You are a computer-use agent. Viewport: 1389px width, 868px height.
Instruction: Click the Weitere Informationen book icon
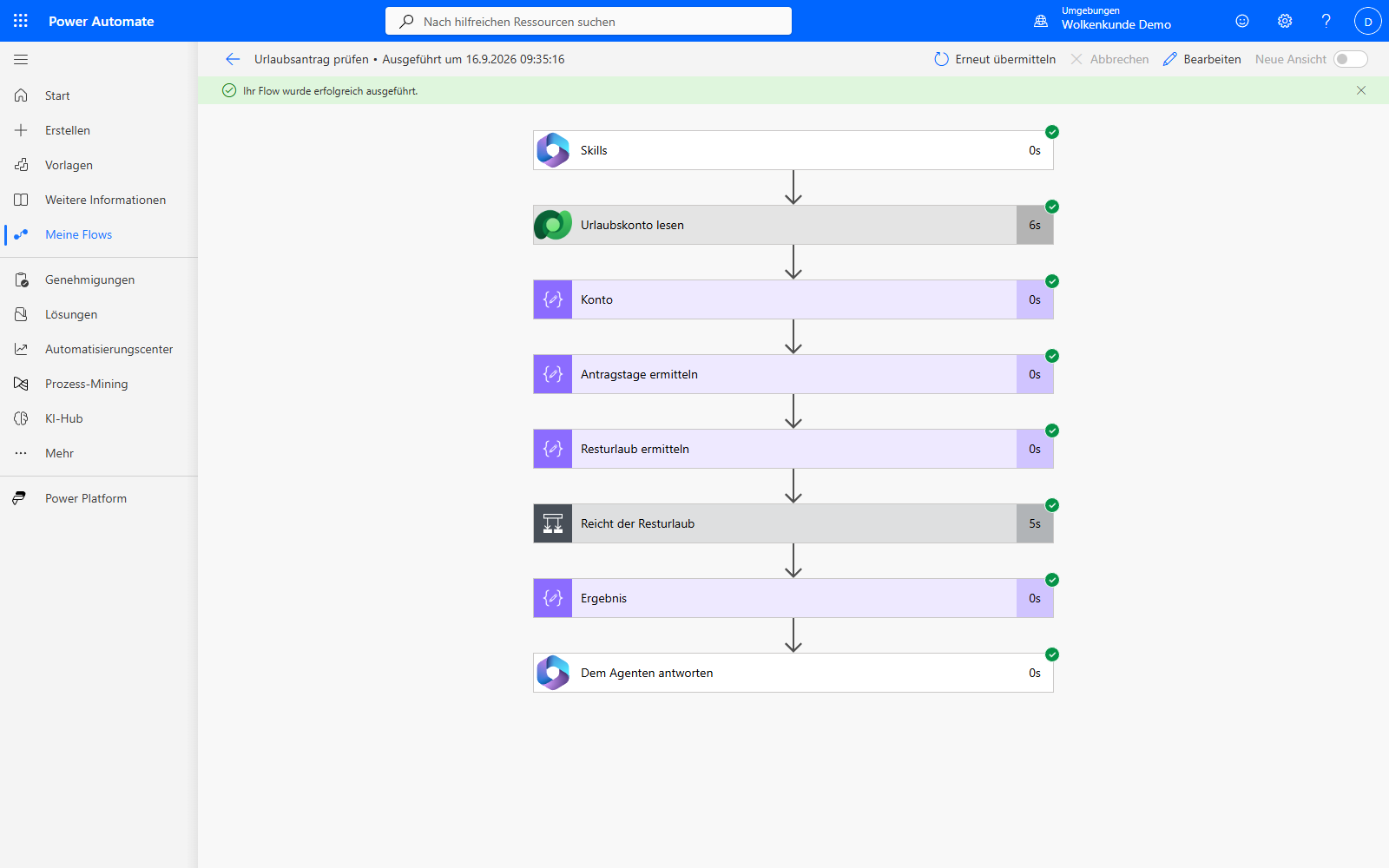tap(21, 200)
